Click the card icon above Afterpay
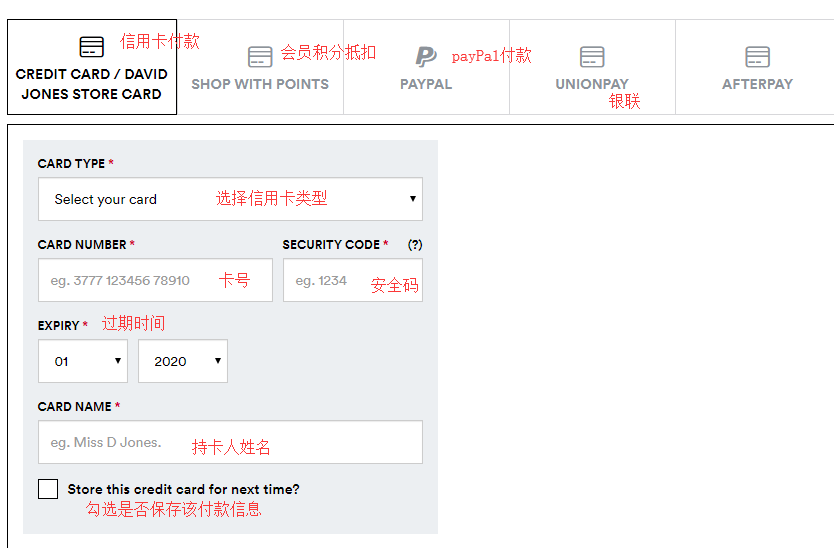Viewport: 834px width, 548px height. (x=757, y=56)
